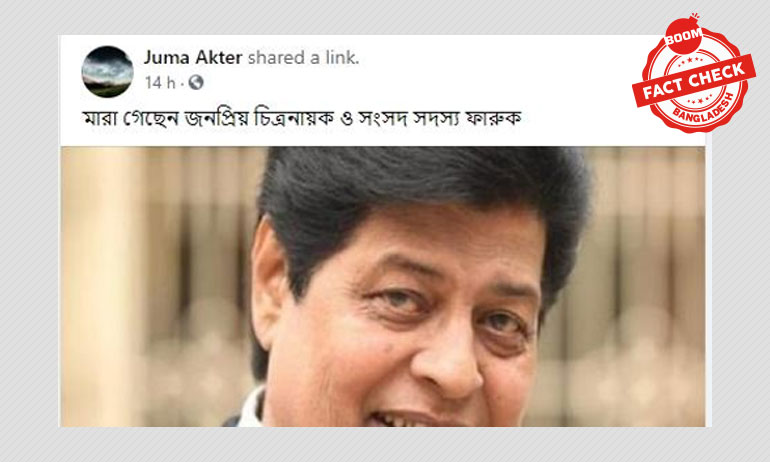Click the word 'চিত্রনায়ক' in the caption
Image resolution: width=770 pixels, height=462 pixels.
click(x=294, y=118)
